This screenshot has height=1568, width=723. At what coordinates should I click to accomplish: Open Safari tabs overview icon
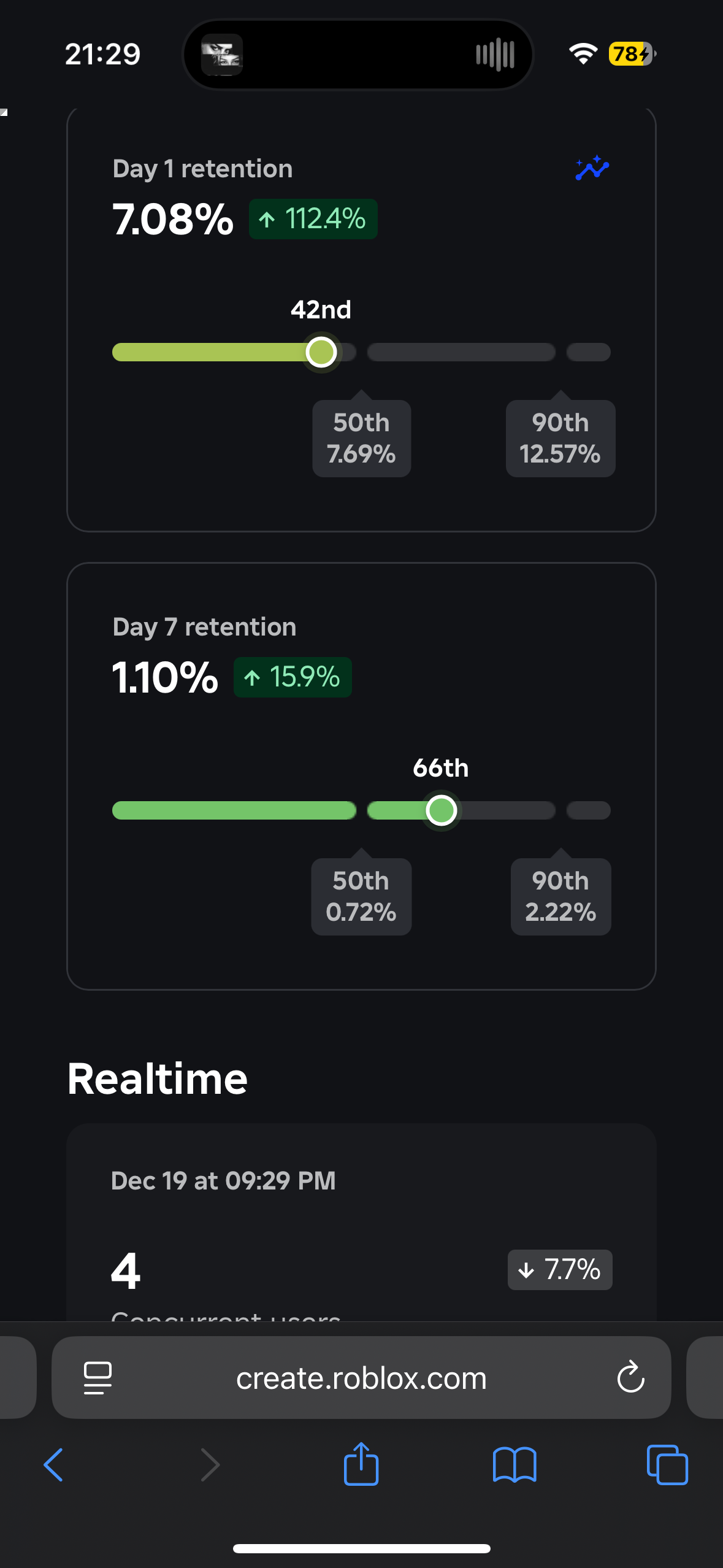tap(667, 1465)
